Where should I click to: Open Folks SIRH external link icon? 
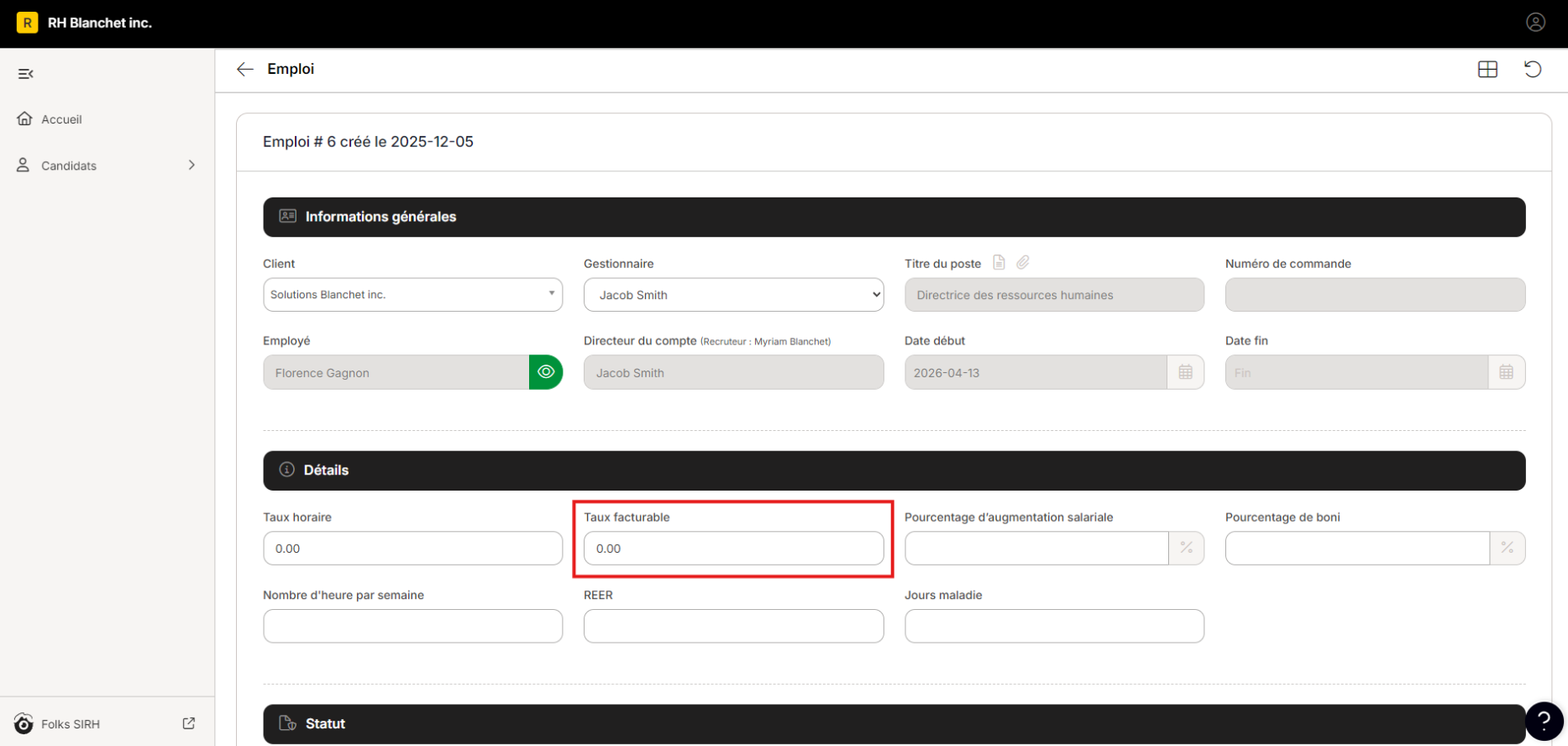pyautogui.click(x=189, y=723)
